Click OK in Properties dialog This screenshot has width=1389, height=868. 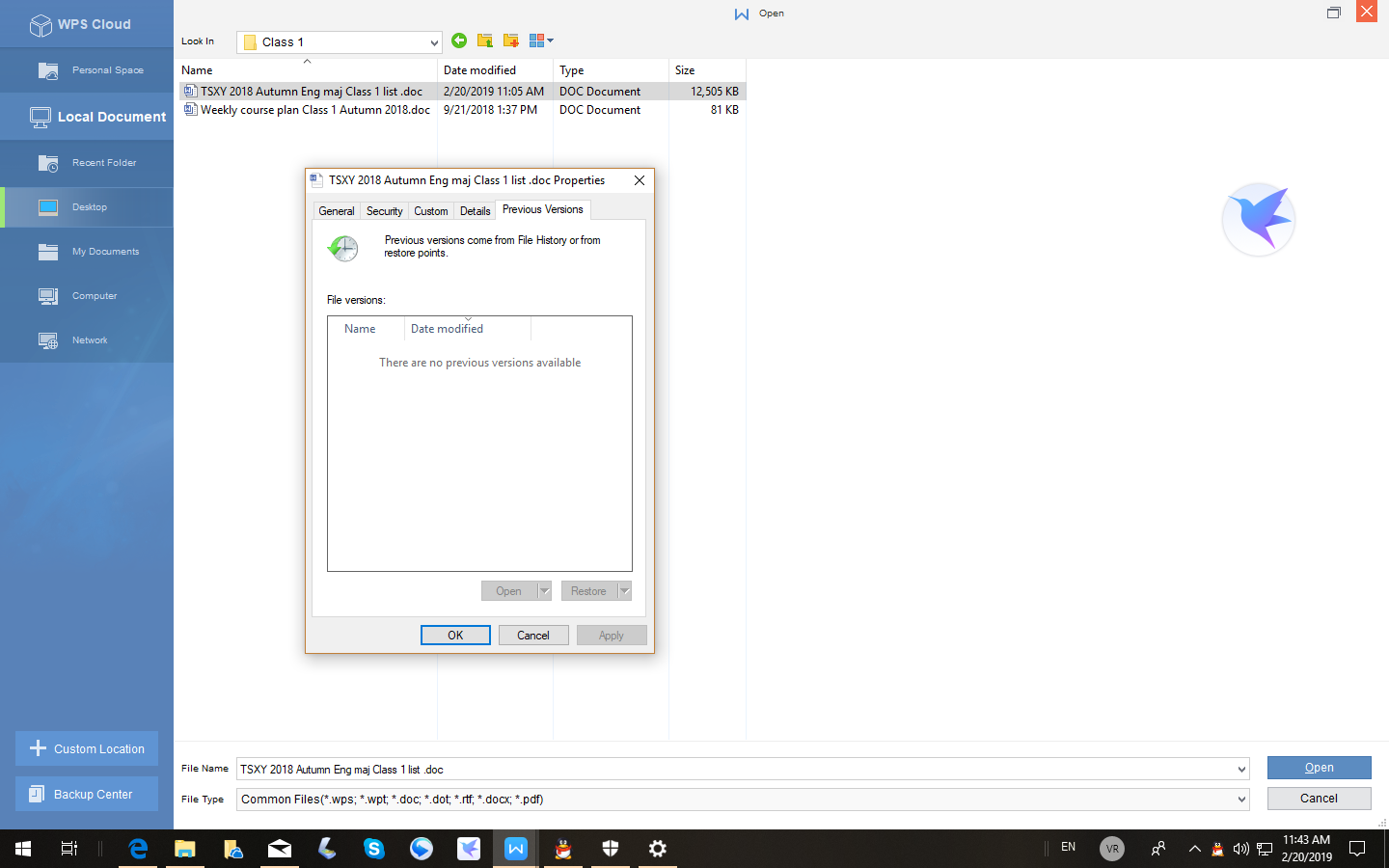pyautogui.click(x=455, y=636)
